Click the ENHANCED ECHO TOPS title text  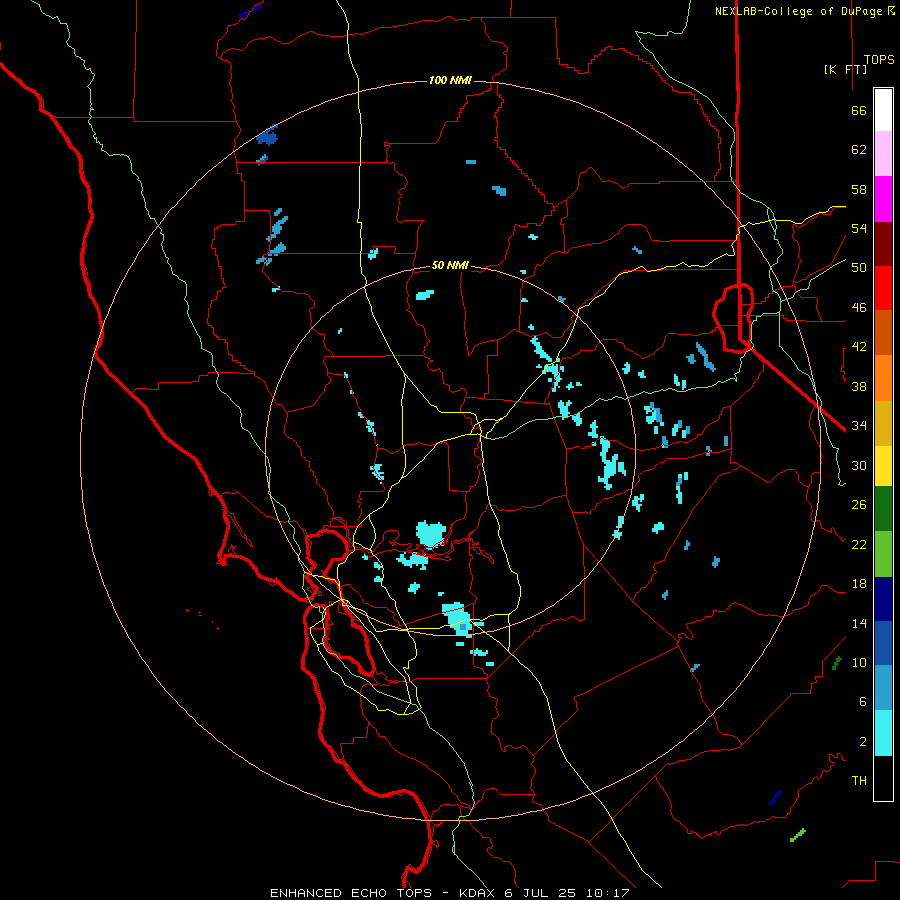[x=351, y=893]
